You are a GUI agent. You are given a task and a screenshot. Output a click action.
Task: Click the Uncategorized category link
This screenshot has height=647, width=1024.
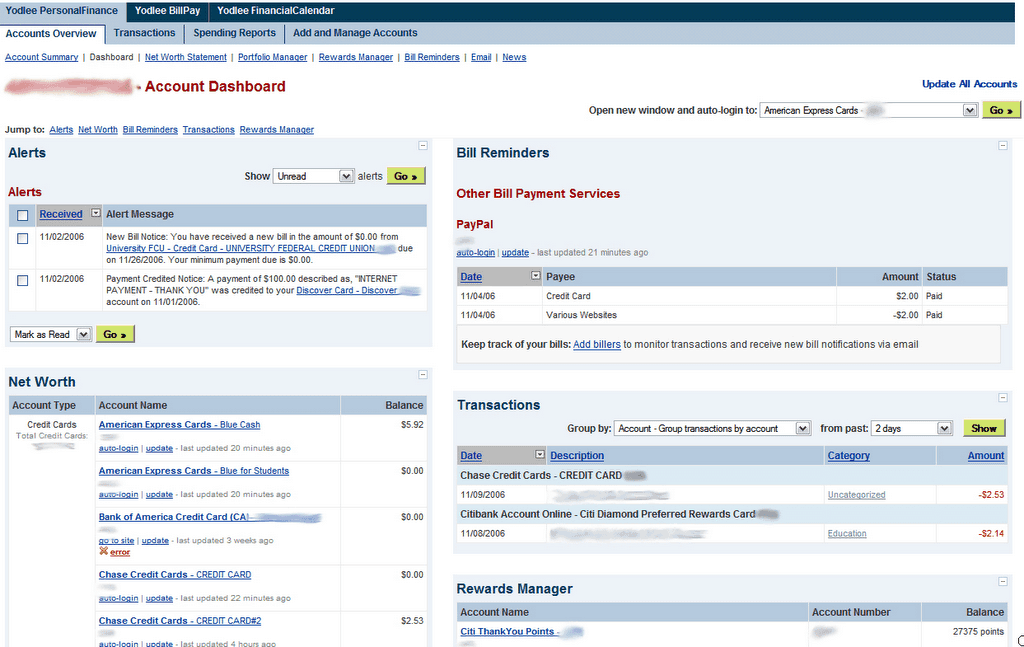[x=857, y=495]
